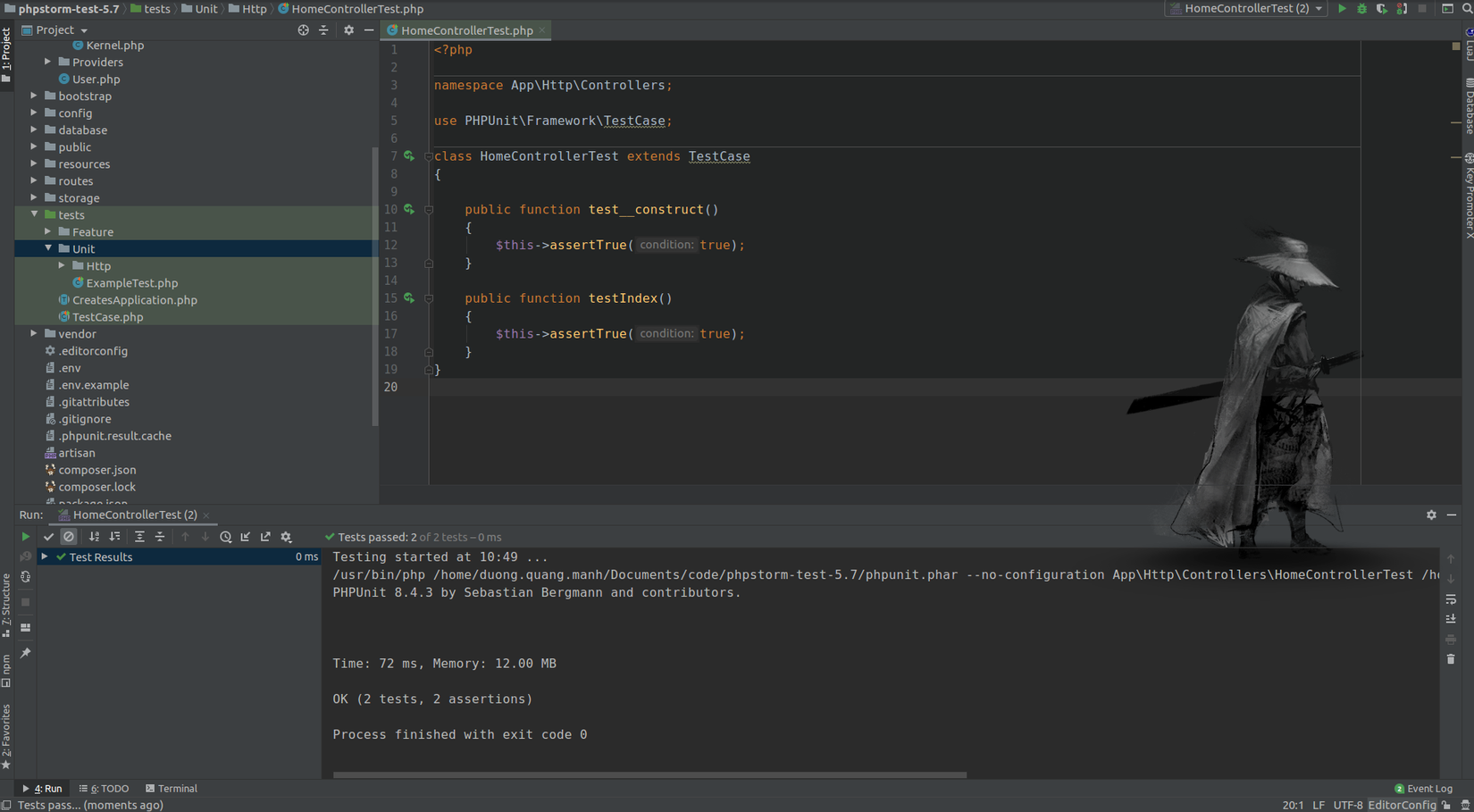The width and height of the screenshot is (1474, 812).
Task: Restore layout icon in Run sidebar
Action: coord(25,628)
